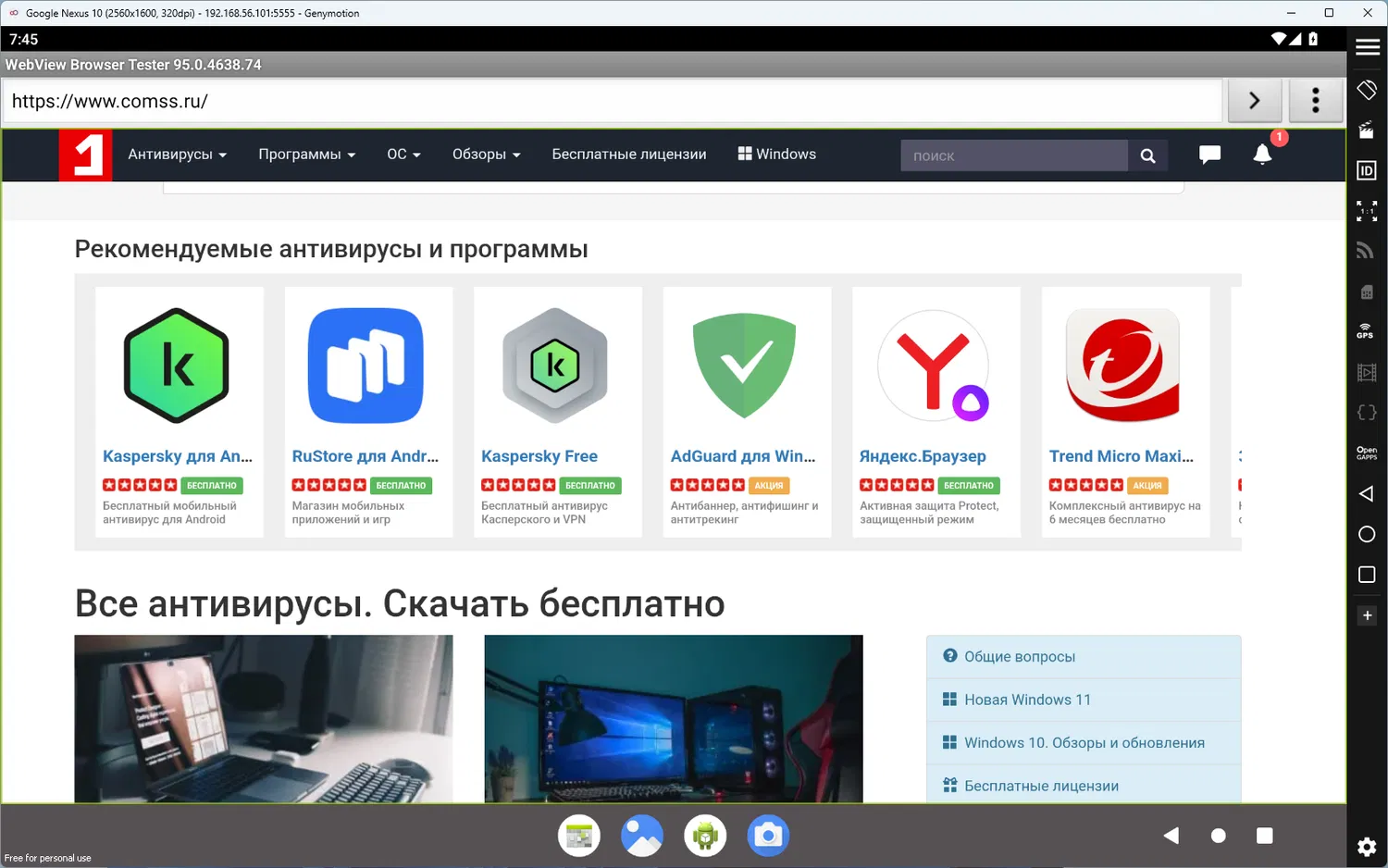
Task: Open the Kaspersky Free title link
Action: pyautogui.click(x=539, y=456)
